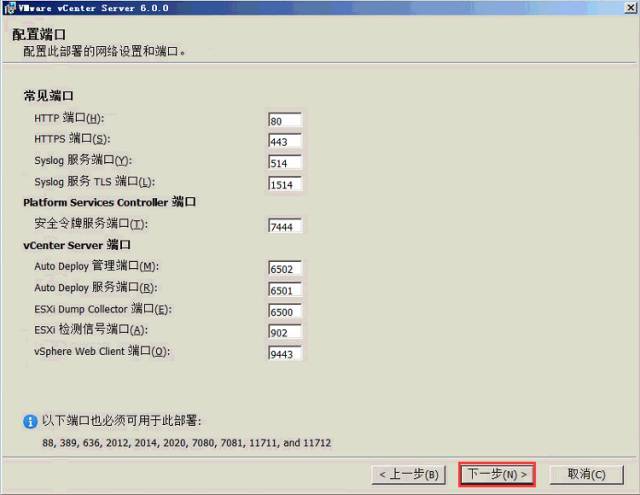
Task: Go back with the 上一步(B) button
Action: [409, 475]
